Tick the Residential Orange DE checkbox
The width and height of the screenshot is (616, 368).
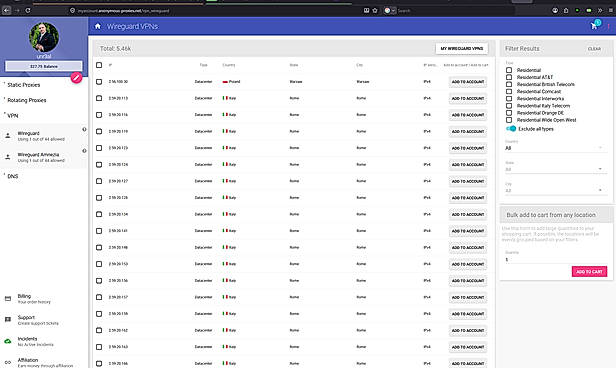509,113
